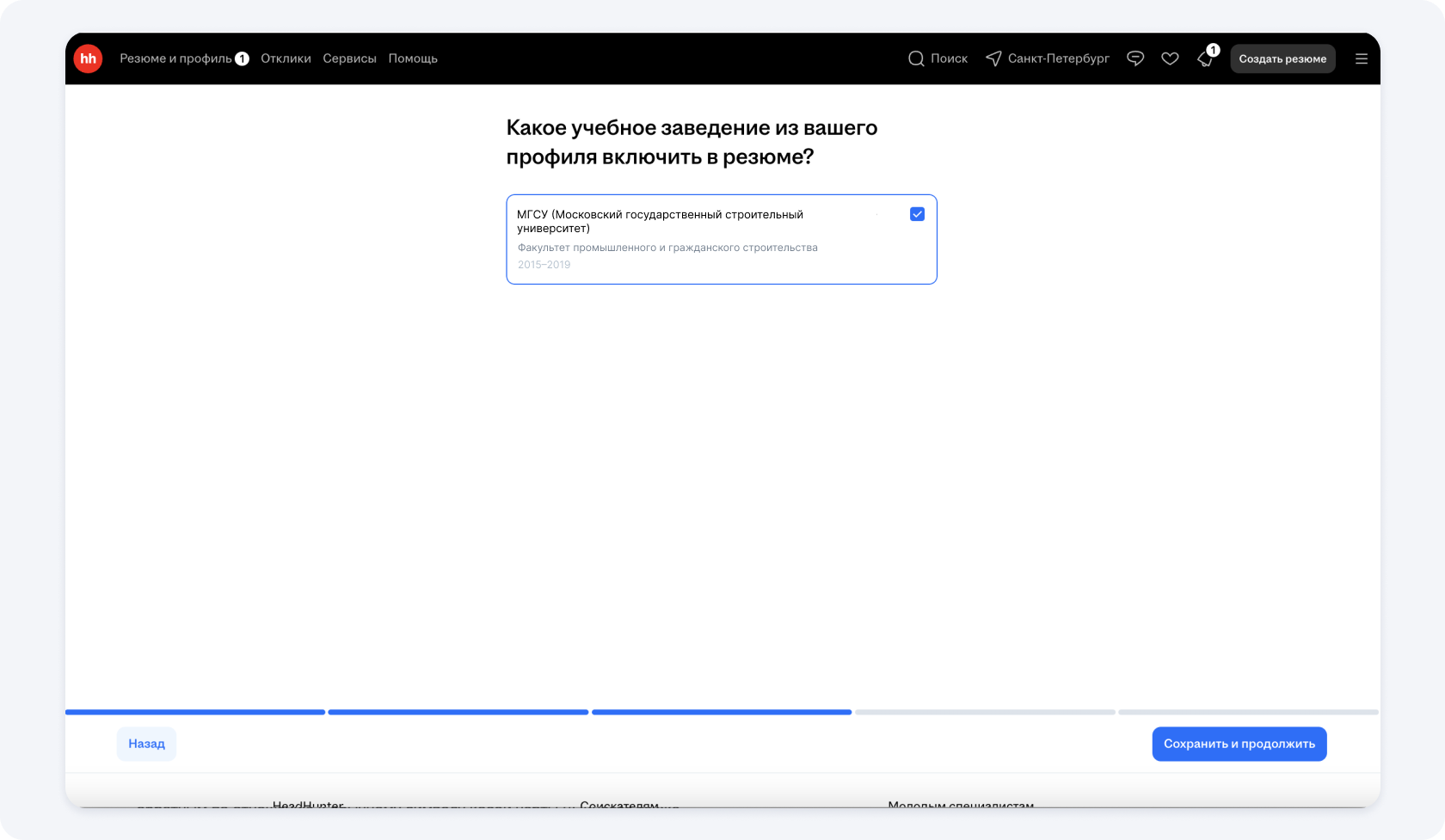The image size is (1445, 840).
Task: Click the location arrow icon
Action: [993, 58]
